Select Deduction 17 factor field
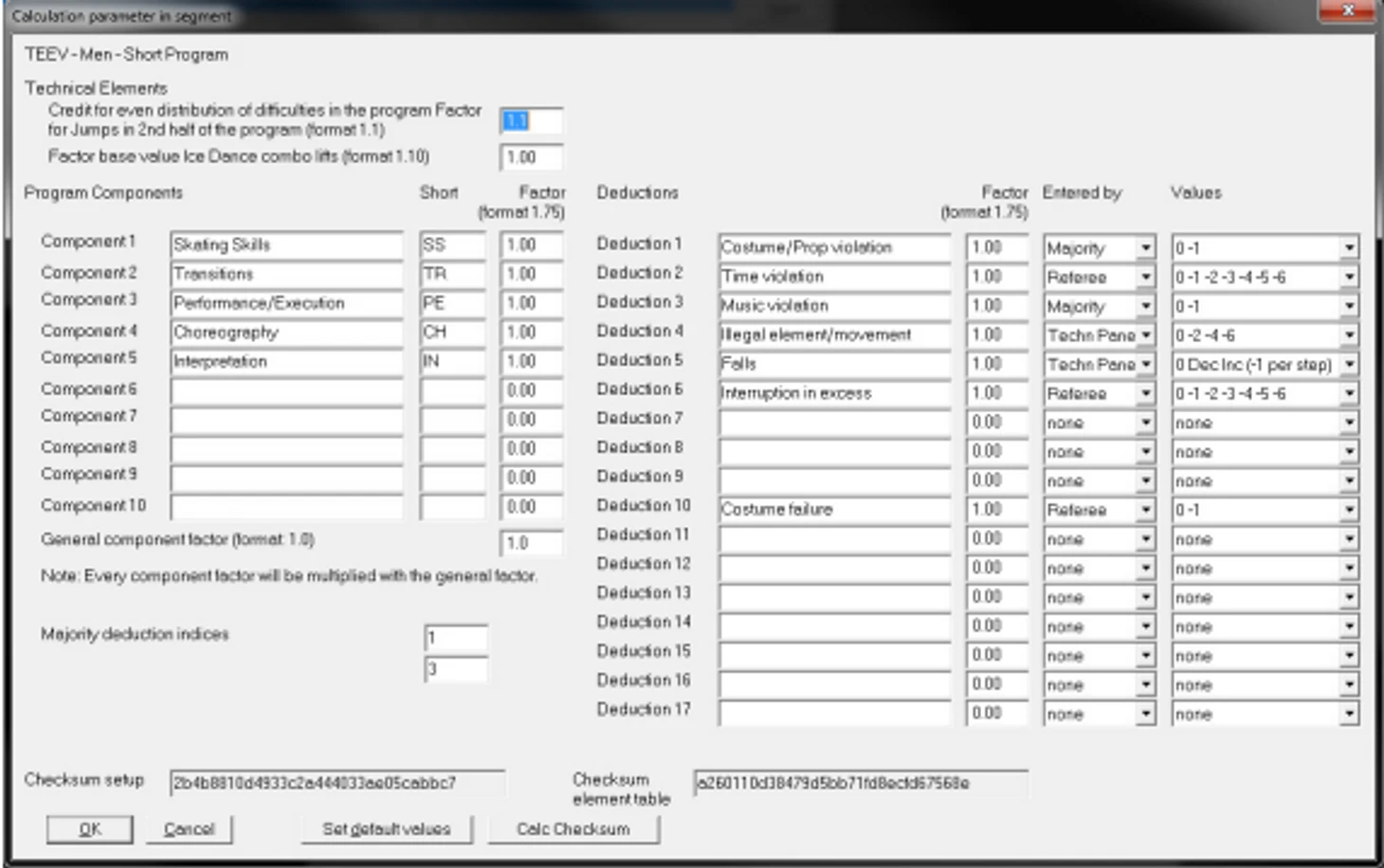Viewport: 1384px width, 868px height. click(x=997, y=714)
